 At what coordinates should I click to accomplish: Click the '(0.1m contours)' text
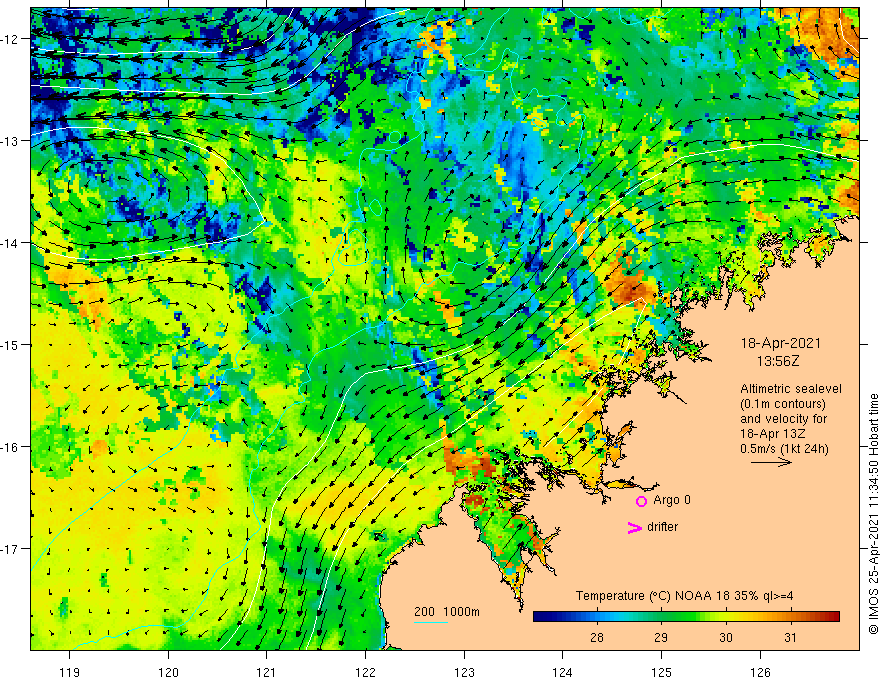point(783,404)
